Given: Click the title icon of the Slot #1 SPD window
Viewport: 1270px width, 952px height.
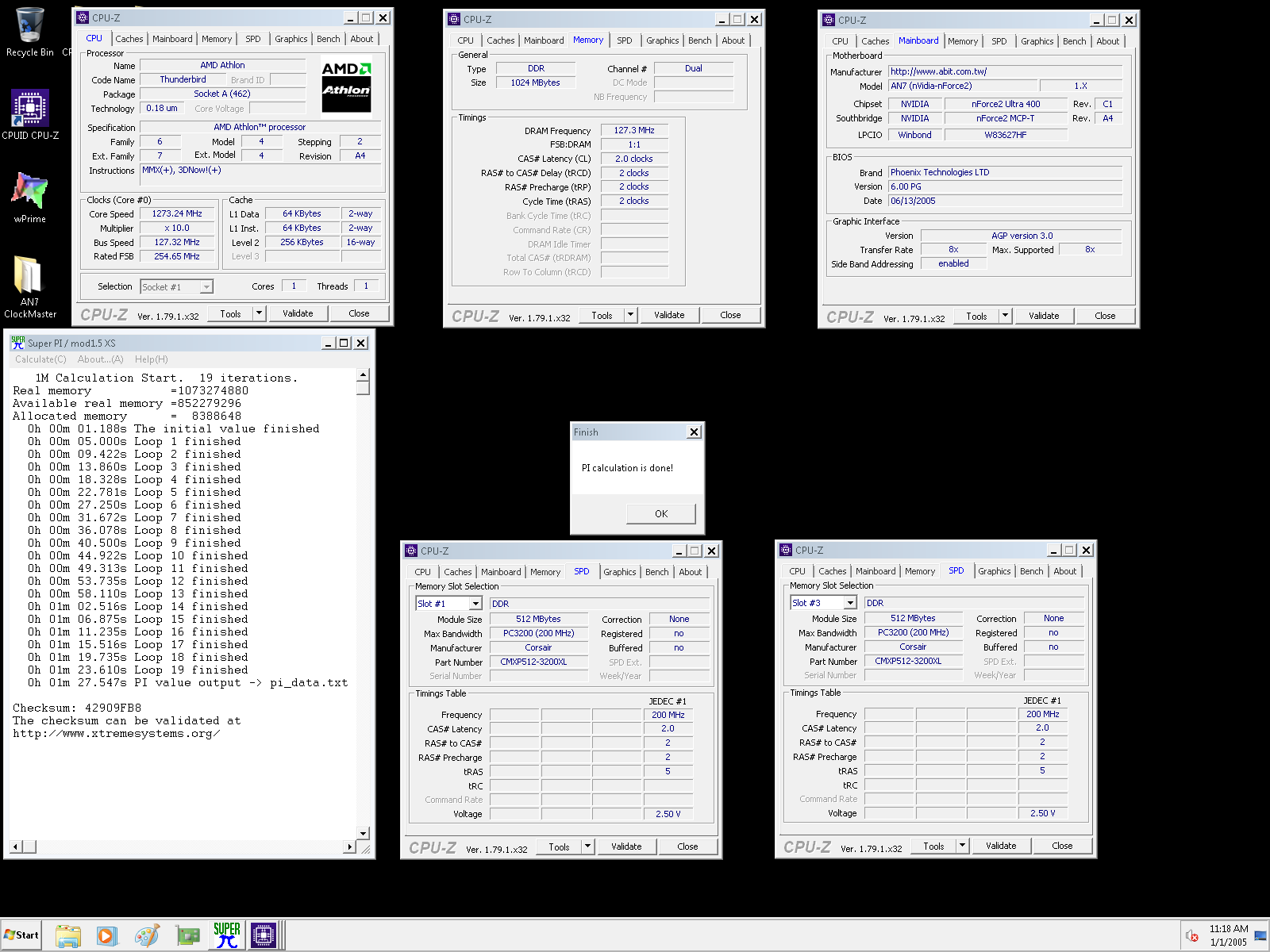Looking at the screenshot, I should click(x=411, y=551).
